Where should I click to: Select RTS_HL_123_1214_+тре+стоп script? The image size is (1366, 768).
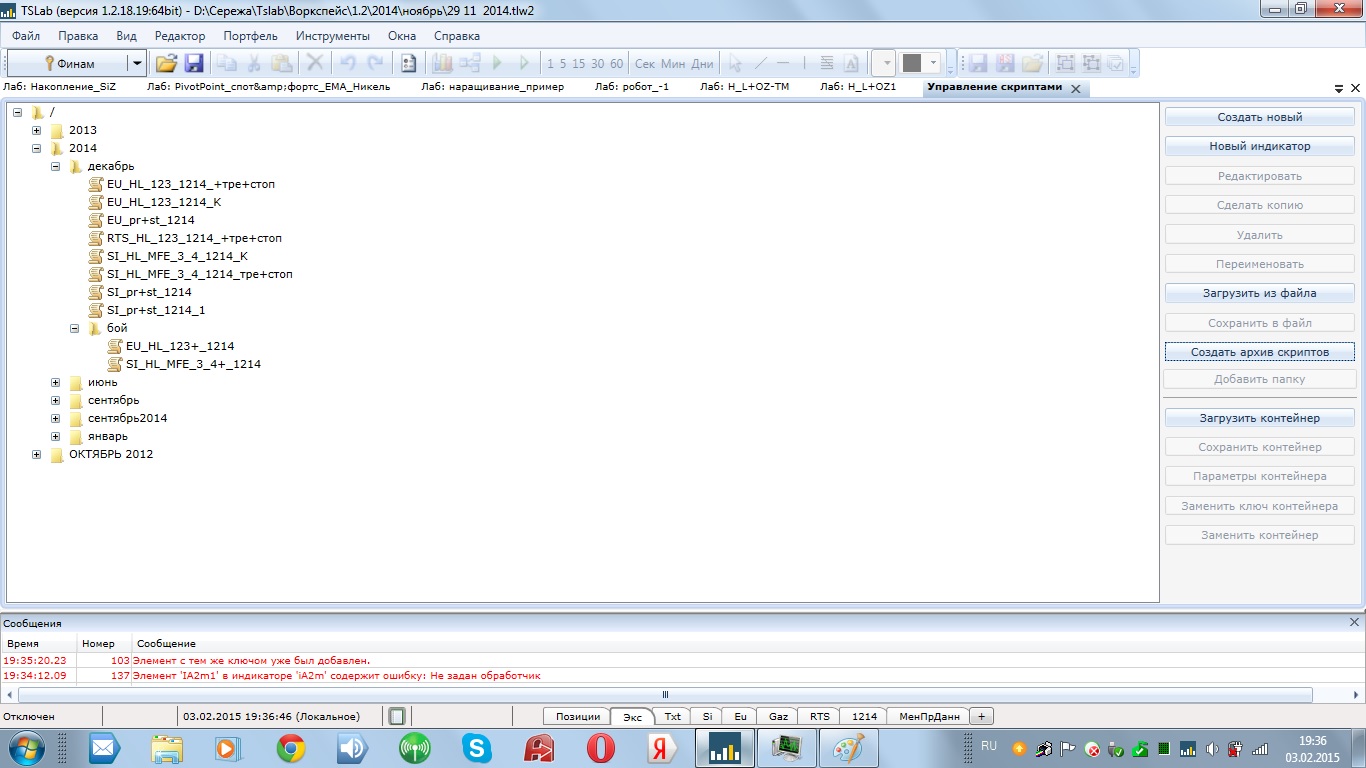[194, 238]
